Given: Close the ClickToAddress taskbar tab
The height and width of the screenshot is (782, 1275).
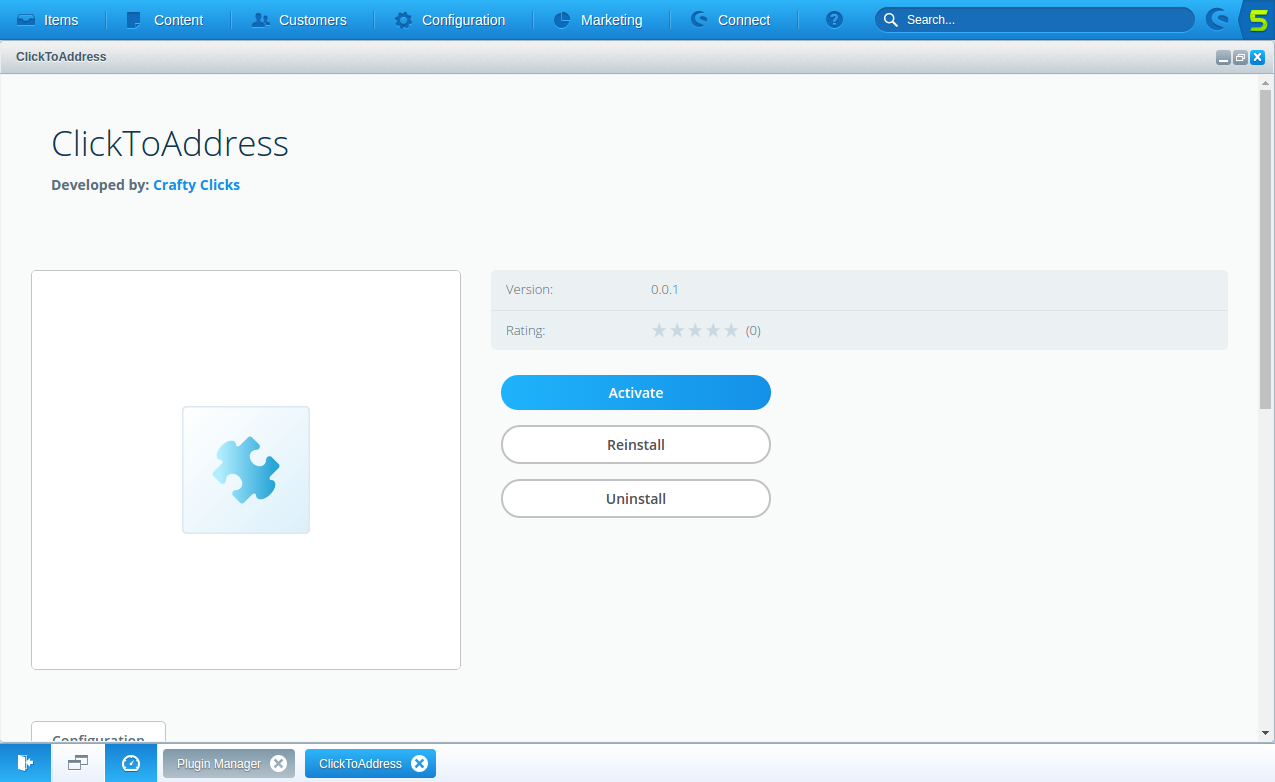Looking at the screenshot, I should pos(420,764).
